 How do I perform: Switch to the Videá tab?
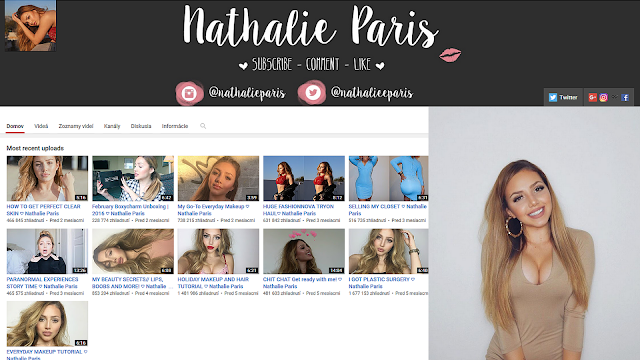coord(41,126)
